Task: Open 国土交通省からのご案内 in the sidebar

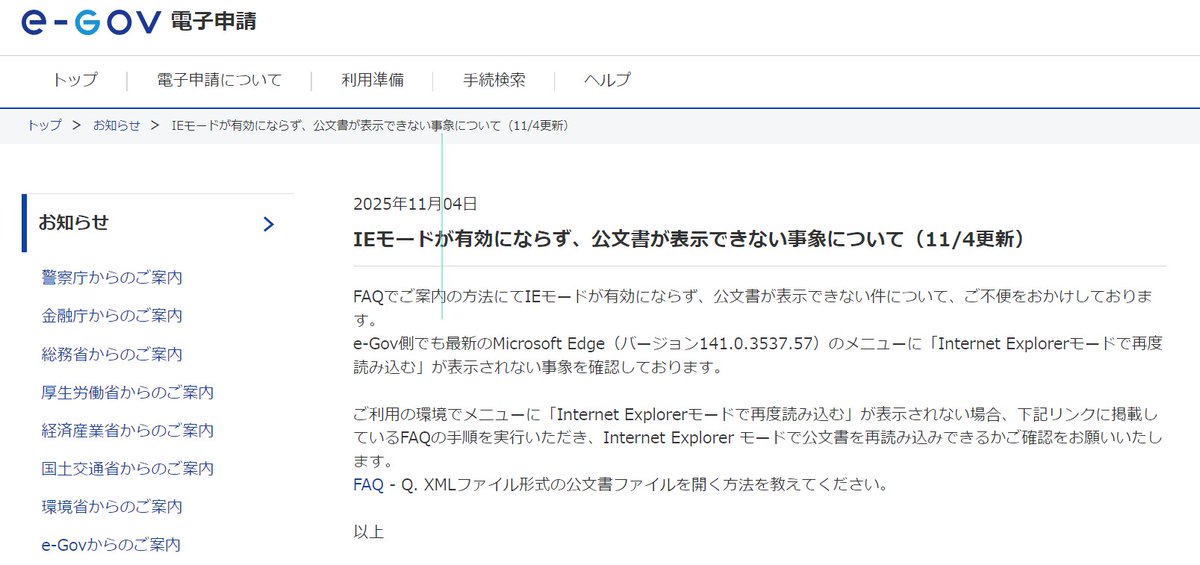Action: 128,468
